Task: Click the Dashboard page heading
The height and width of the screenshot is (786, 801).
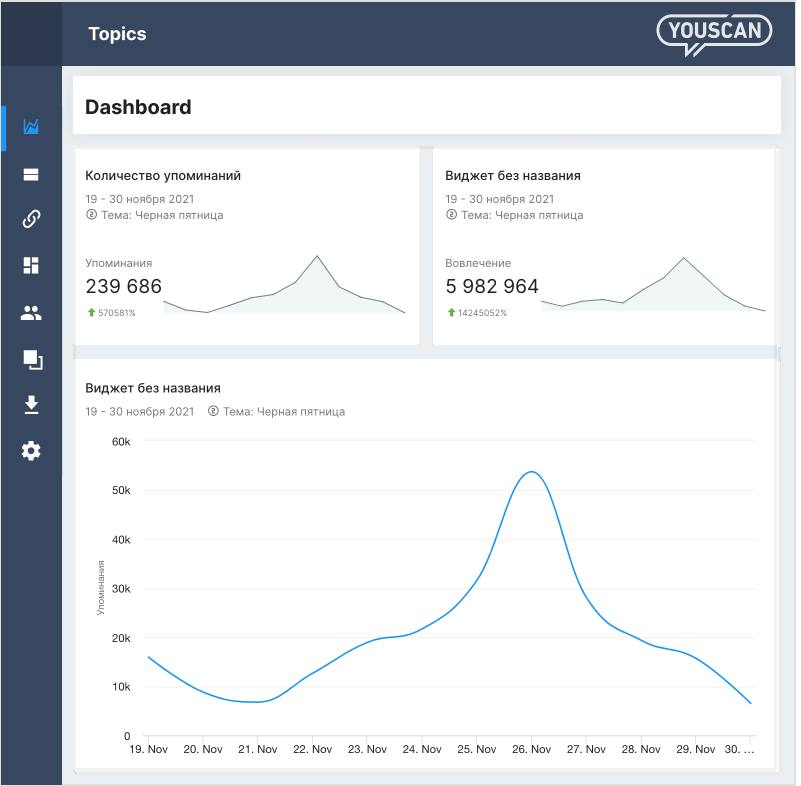Action: coord(138,107)
